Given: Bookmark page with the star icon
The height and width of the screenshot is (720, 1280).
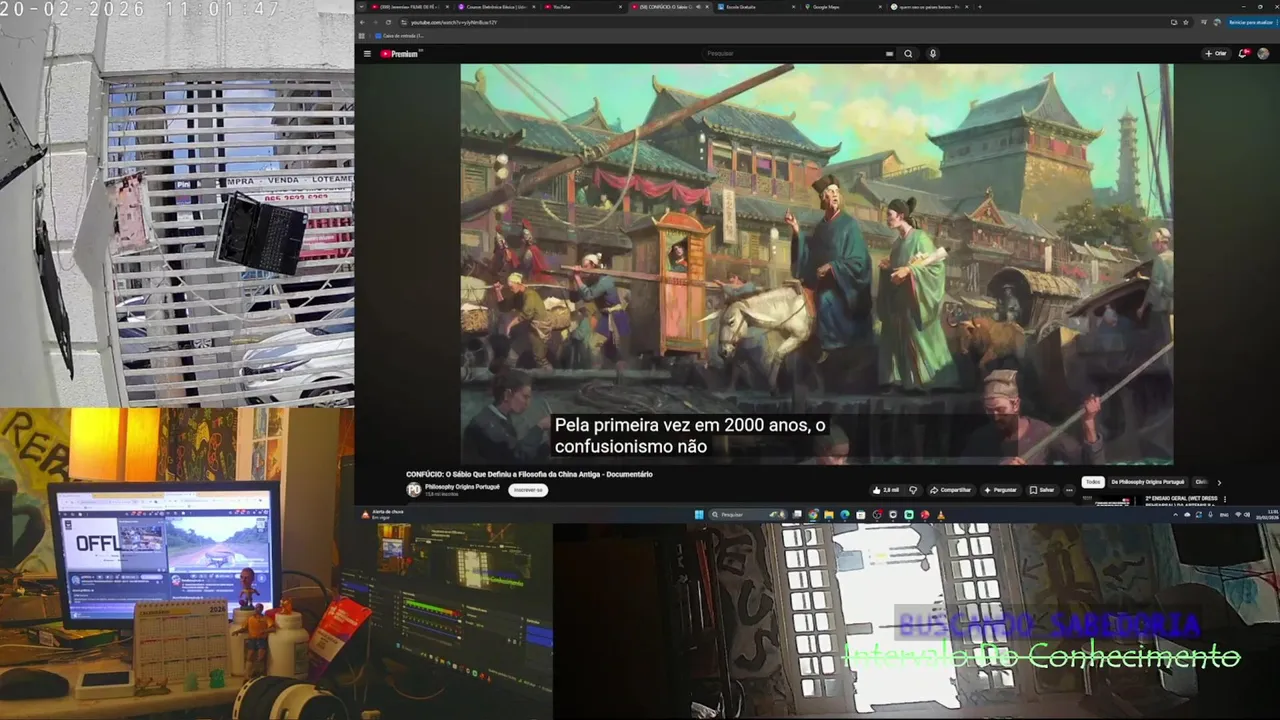Looking at the screenshot, I should pos(1186,22).
